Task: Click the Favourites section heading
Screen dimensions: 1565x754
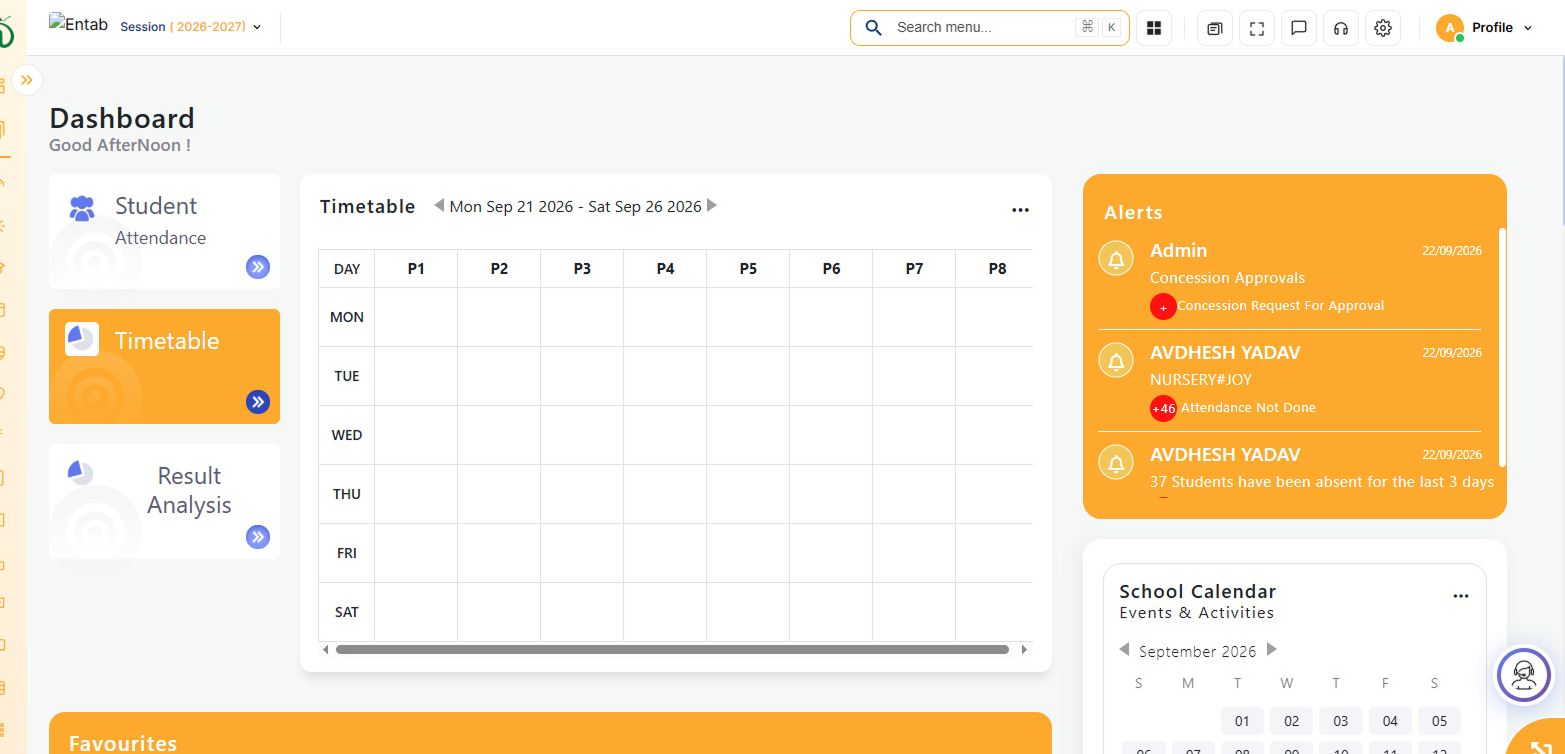Action: 123,743
